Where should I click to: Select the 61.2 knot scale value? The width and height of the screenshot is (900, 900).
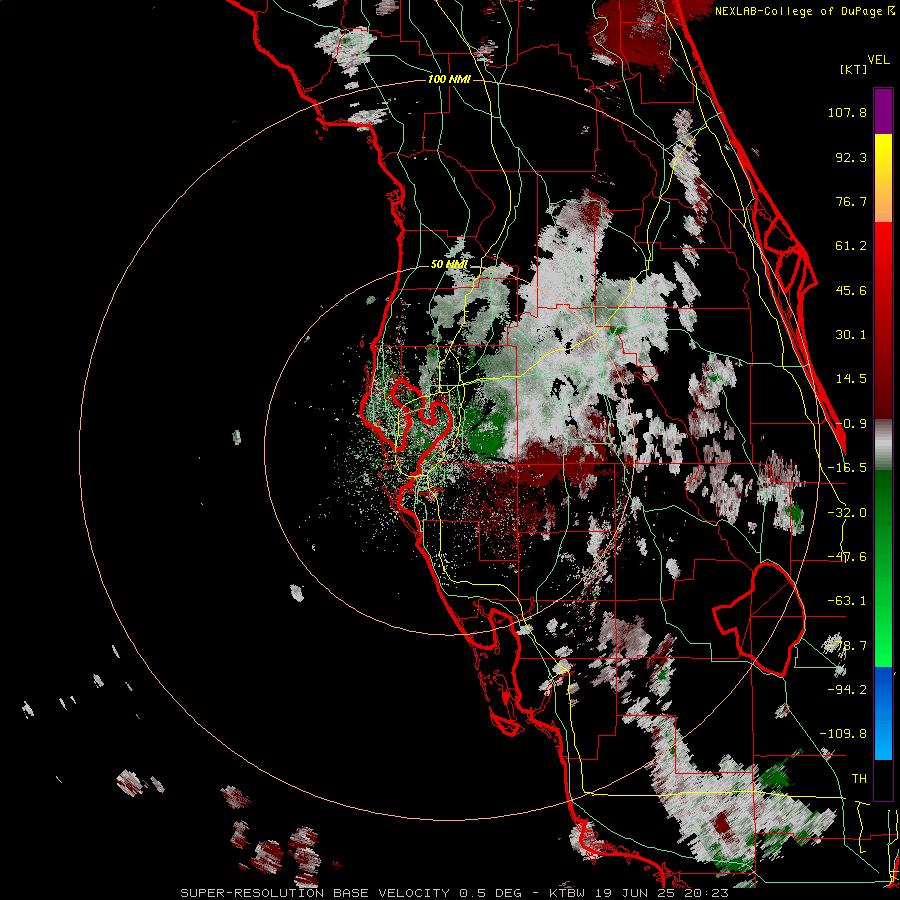click(851, 246)
